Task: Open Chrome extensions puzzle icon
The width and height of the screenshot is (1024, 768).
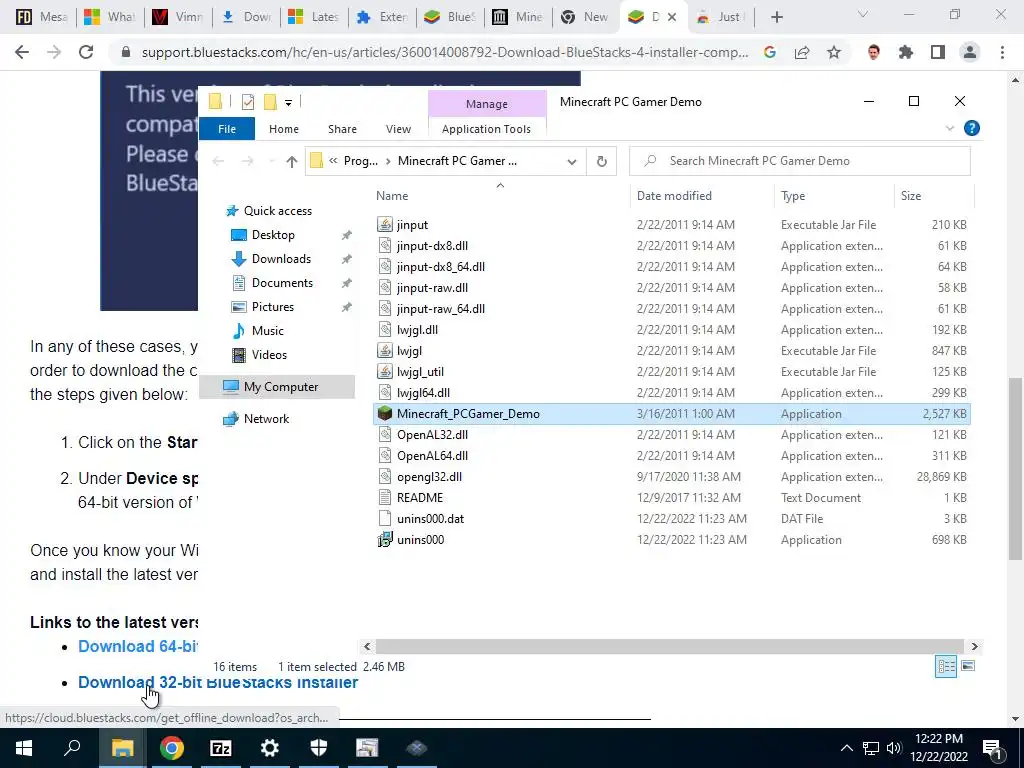Action: pyautogui.click(x=906, y=52)
